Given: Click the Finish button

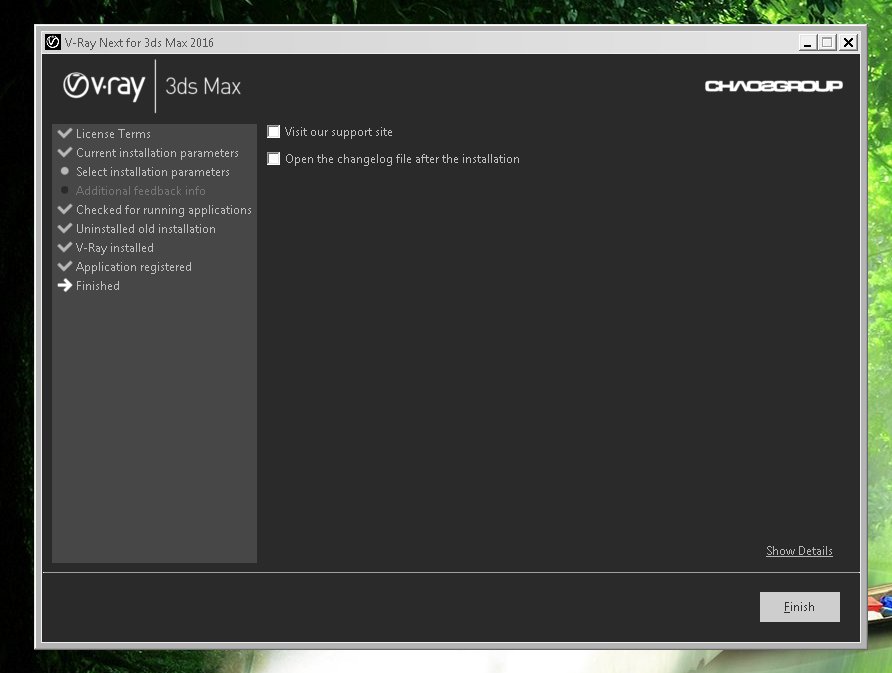Looking at the screenshot, I should tap(799, 607).
